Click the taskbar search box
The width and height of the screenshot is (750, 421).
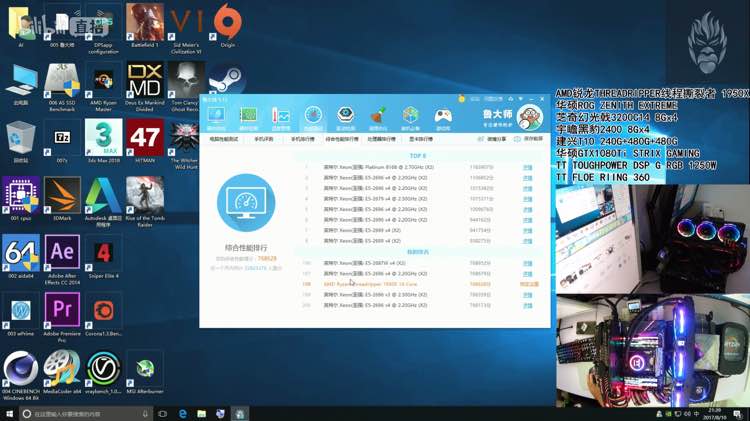click(x=86, y=414)
